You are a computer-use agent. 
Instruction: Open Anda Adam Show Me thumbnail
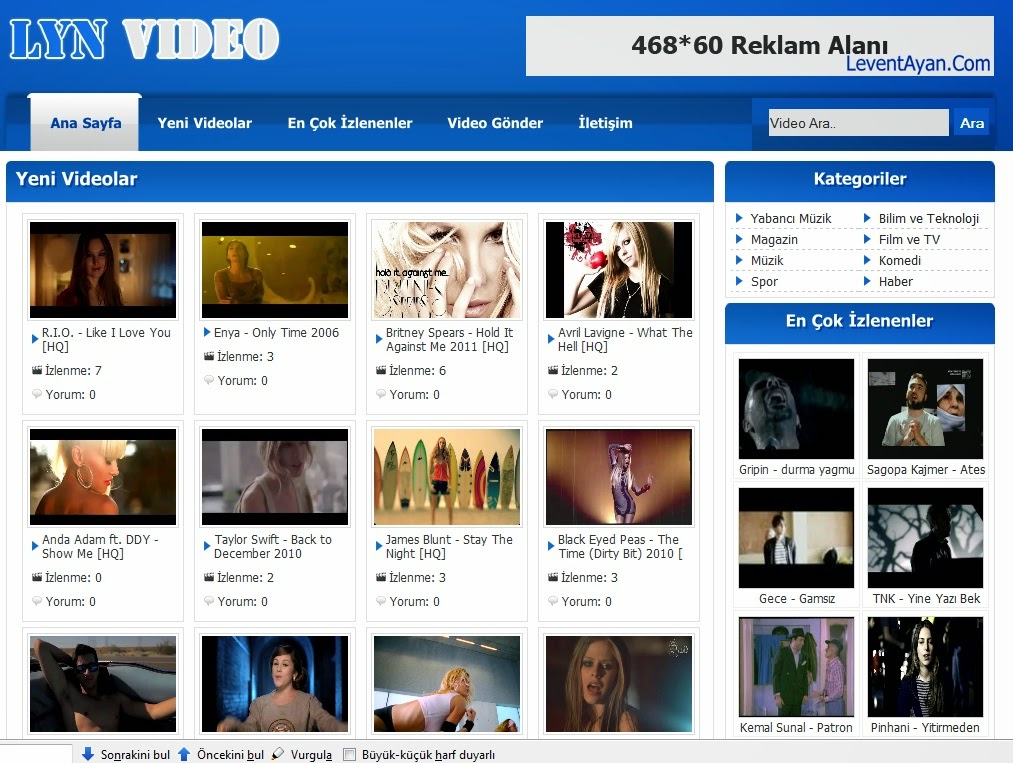pos(103,477)
